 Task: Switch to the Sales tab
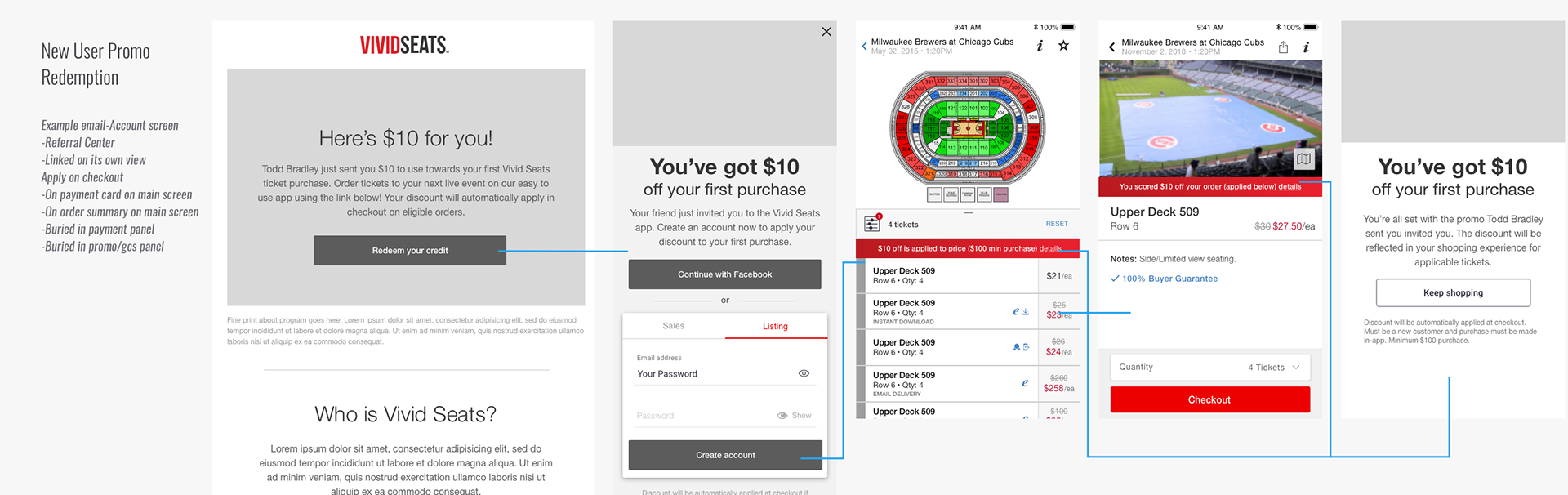coord(673,326)
